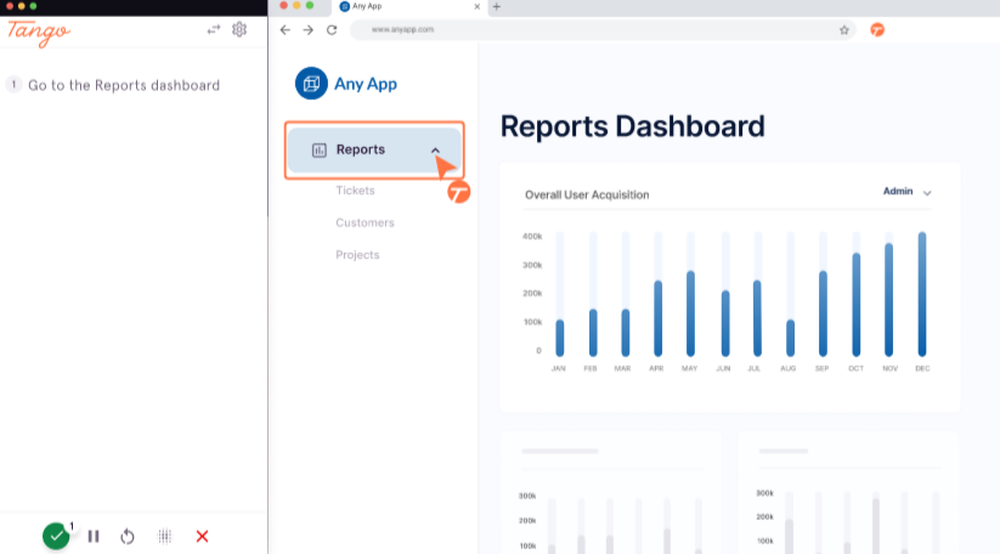Finish capture with green checkmark button
1000x554 pixels.
(56, 536)
